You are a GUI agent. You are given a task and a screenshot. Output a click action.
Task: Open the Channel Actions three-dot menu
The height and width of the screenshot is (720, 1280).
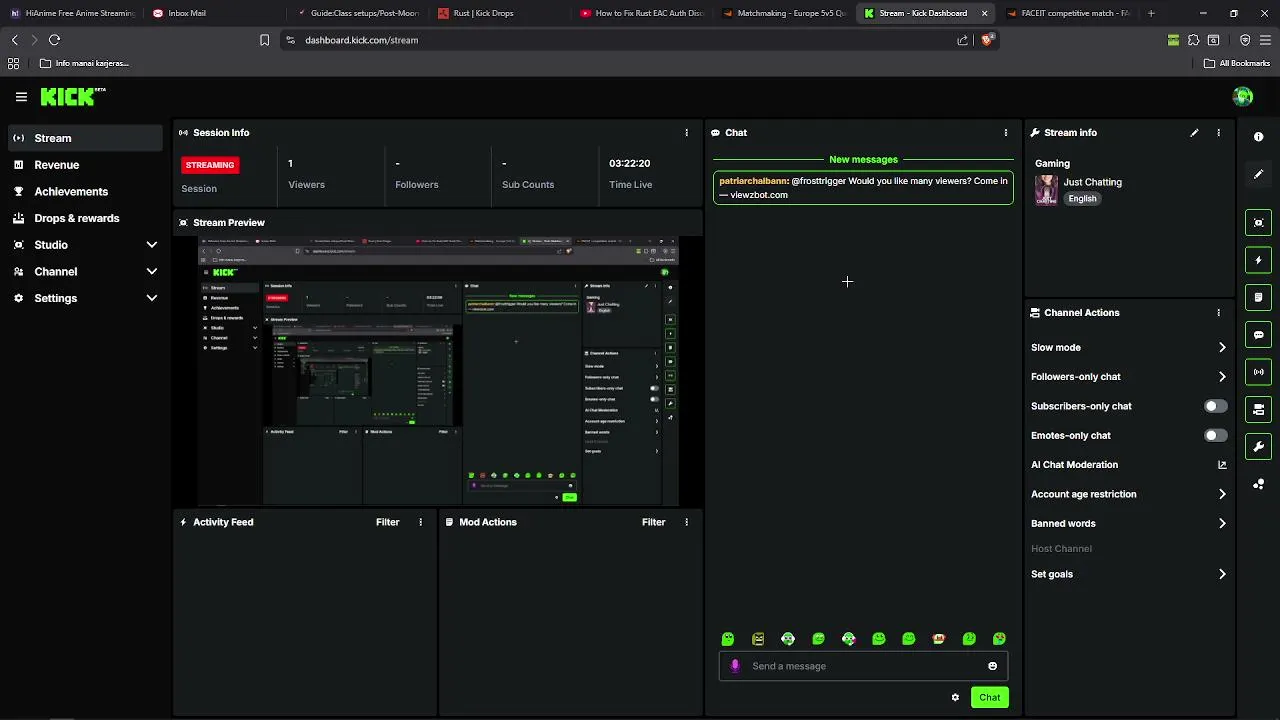tap(1218, 312)
